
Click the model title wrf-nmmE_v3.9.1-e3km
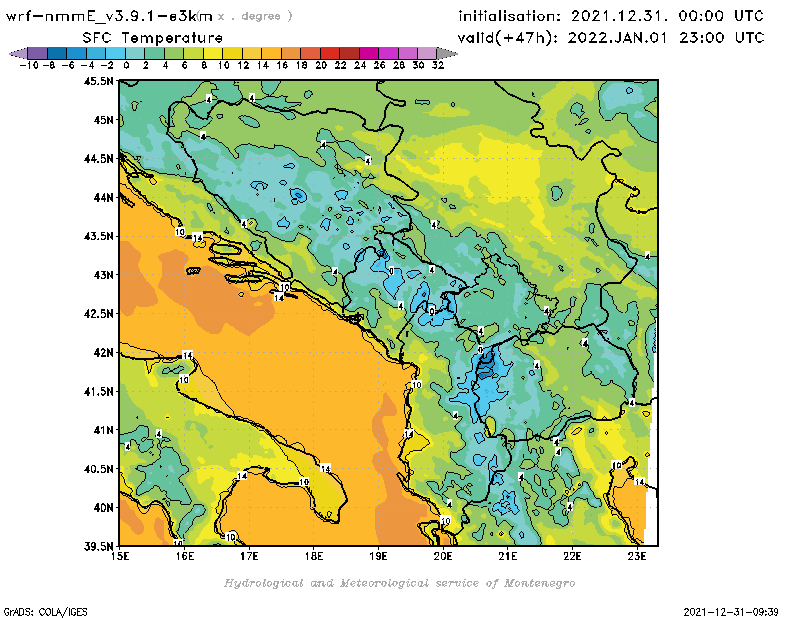[x=109, y=16]
